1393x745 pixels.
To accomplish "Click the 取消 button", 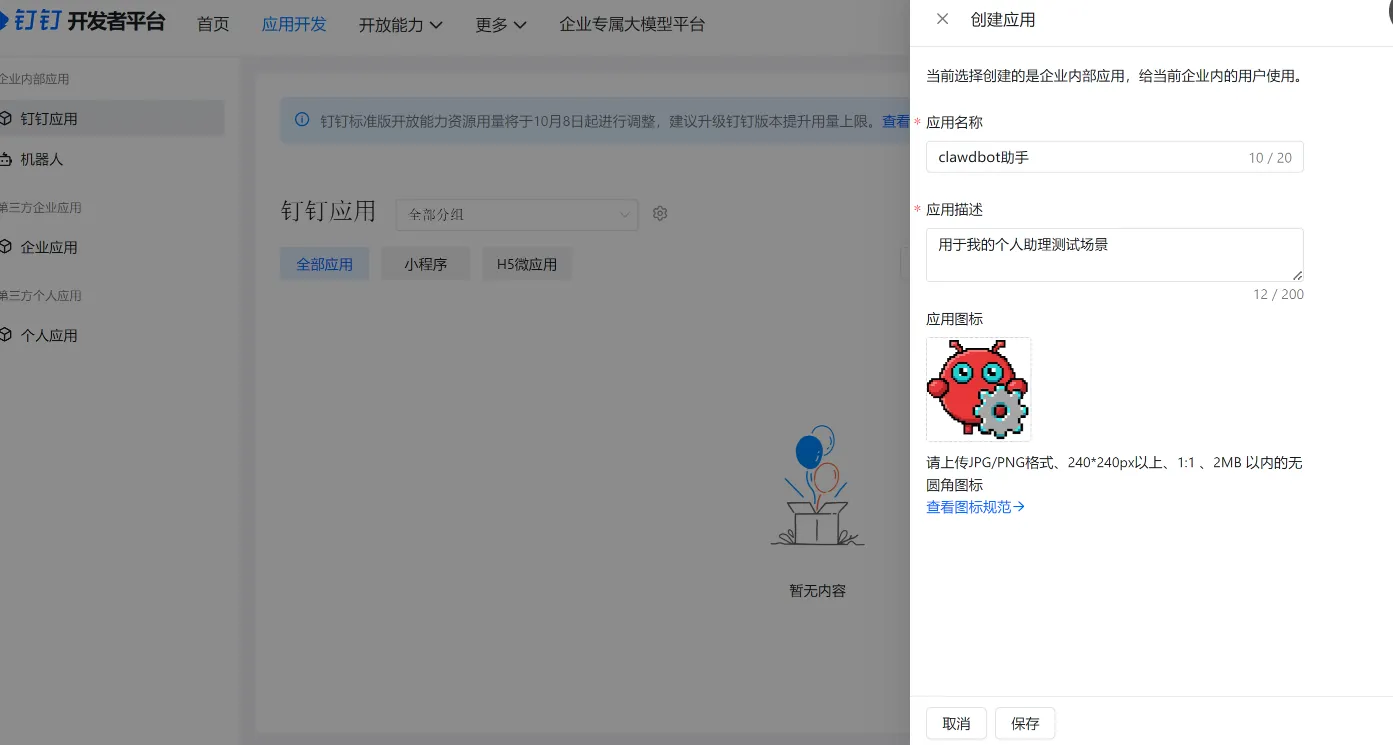I will tap(956, 723).
